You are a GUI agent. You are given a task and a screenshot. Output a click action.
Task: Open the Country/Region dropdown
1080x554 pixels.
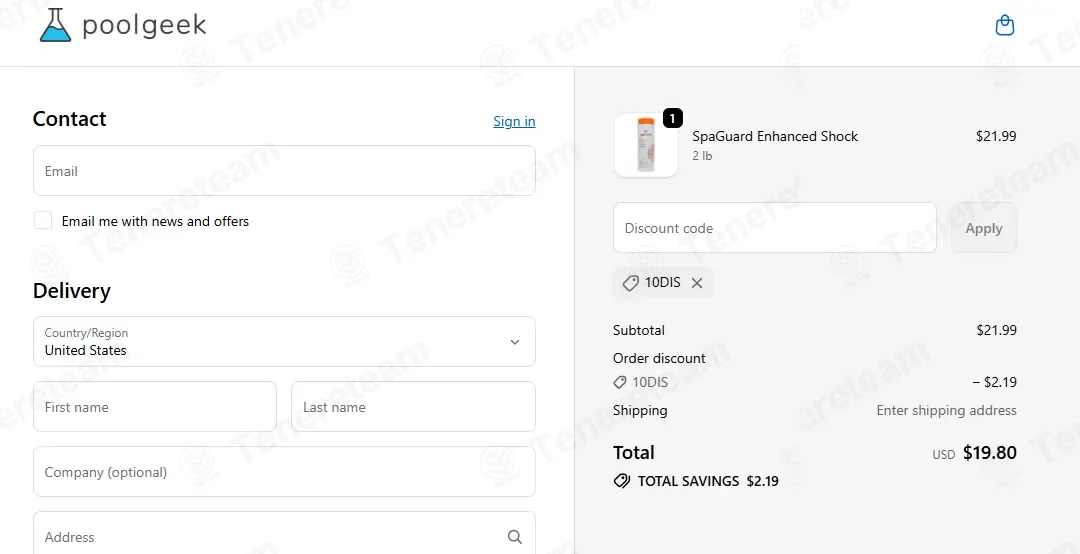coord(284,342)
